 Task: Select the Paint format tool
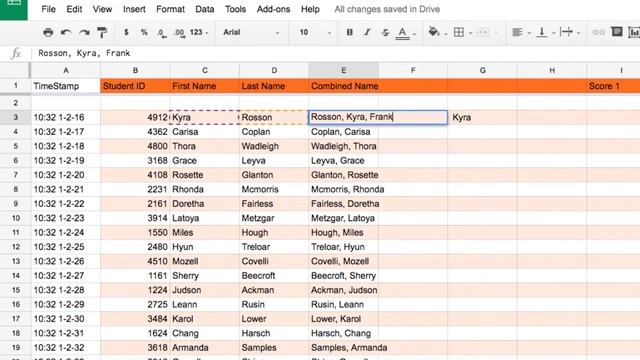click(102, 32)
